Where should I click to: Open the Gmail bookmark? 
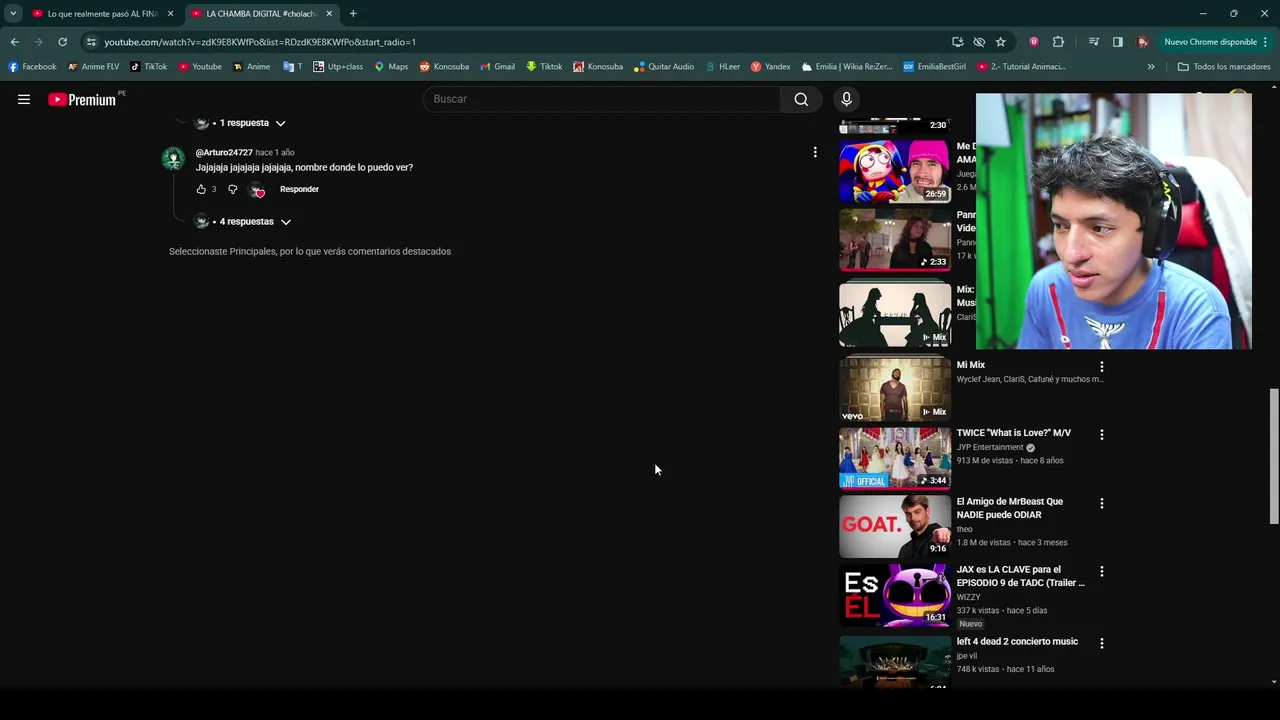pyautogui.click(x=497, y=67)
